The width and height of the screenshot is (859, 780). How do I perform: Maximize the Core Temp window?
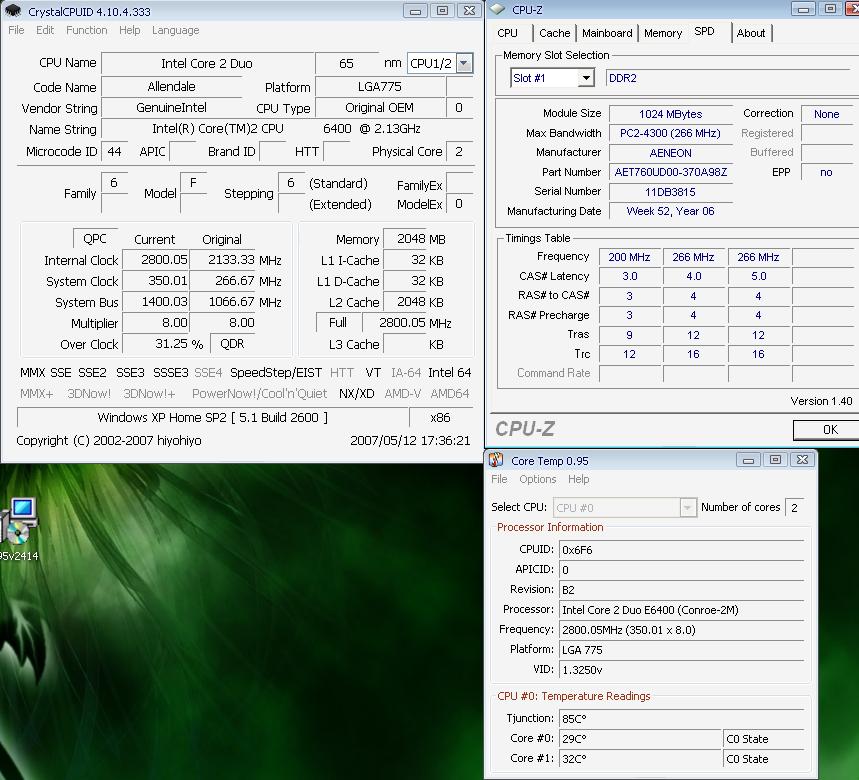[x=775, y=460]
